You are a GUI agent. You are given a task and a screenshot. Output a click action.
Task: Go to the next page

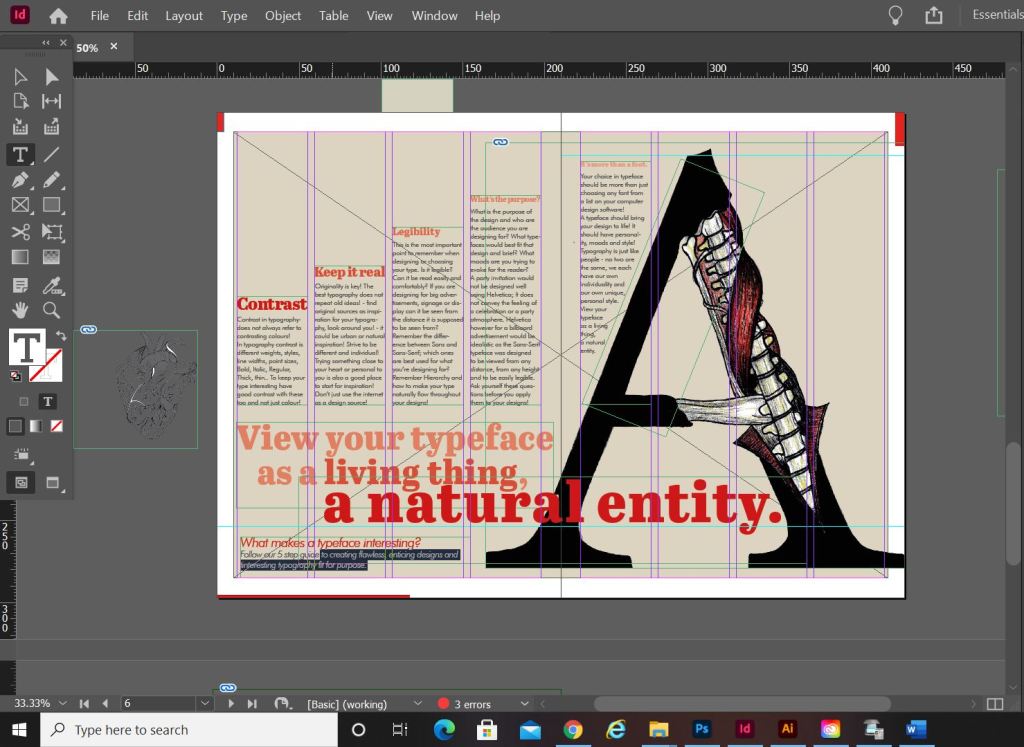pos(231,704)
